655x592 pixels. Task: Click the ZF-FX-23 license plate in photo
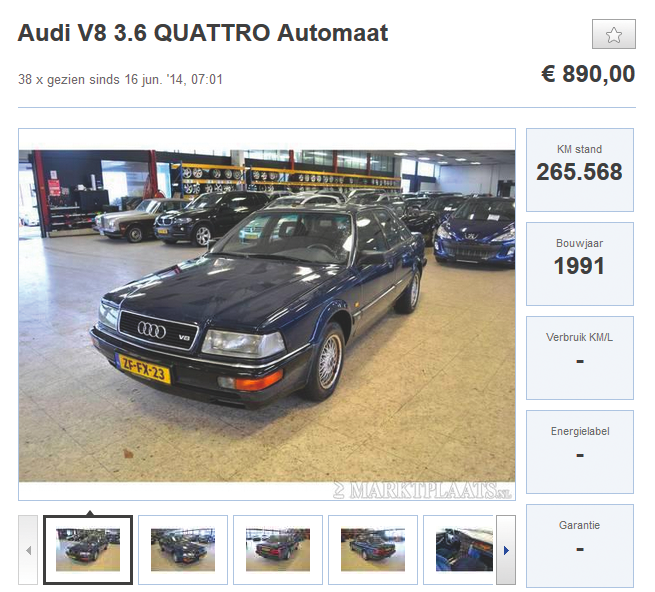(x=144, y=368)
